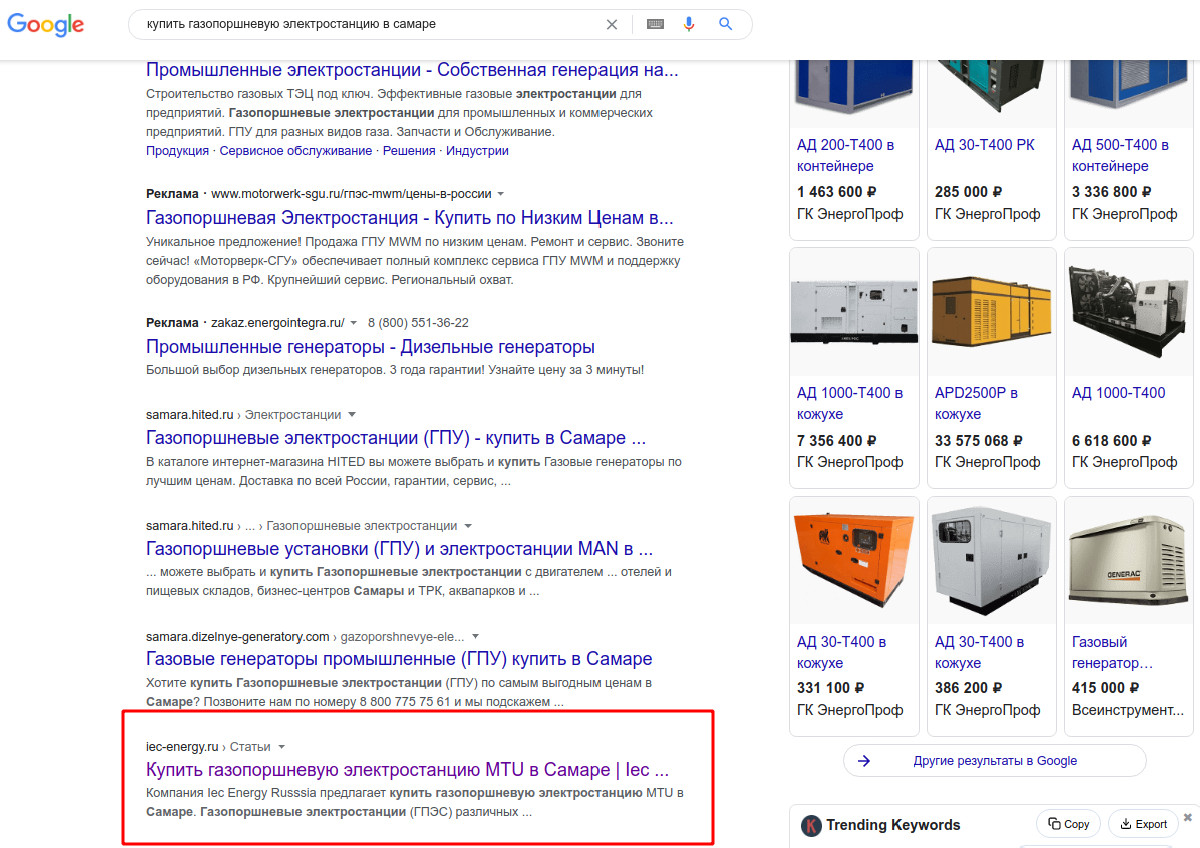Open Газопоршневая Электростанция - Купить по Низким Ценам

(x=410, y=218)
